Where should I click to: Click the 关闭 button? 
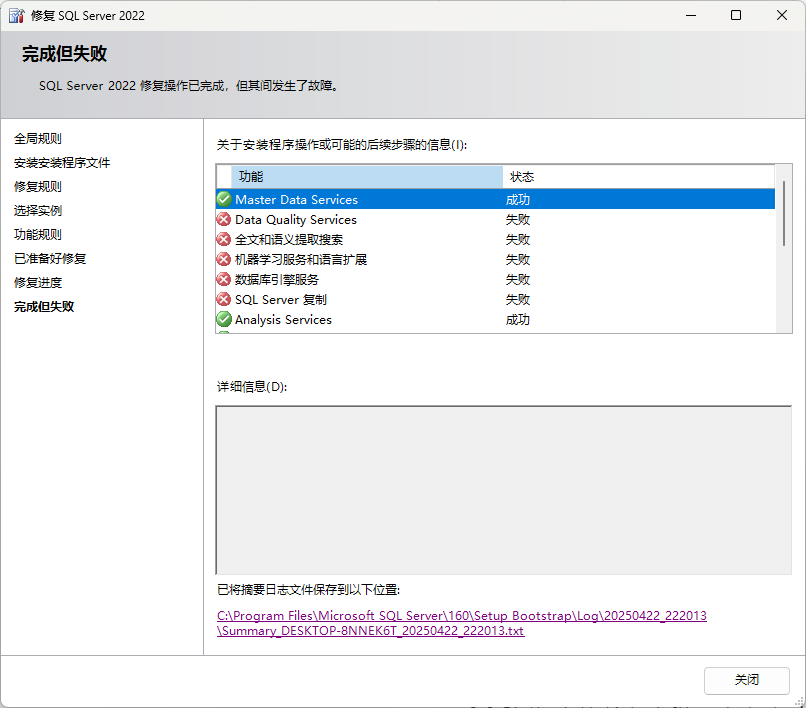point(746,680)
